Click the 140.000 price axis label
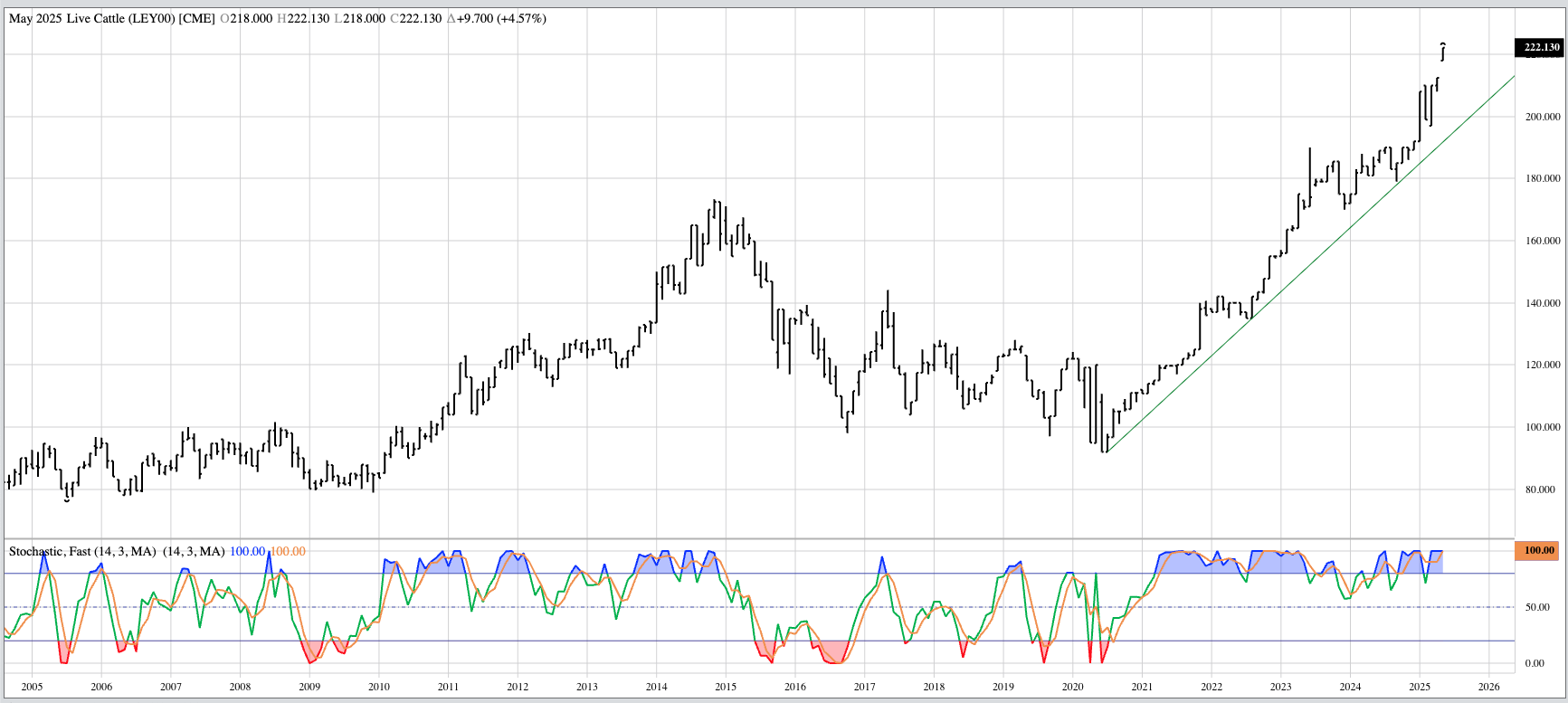Viewport: 1568px width, 703px height. pos(1542,303)
